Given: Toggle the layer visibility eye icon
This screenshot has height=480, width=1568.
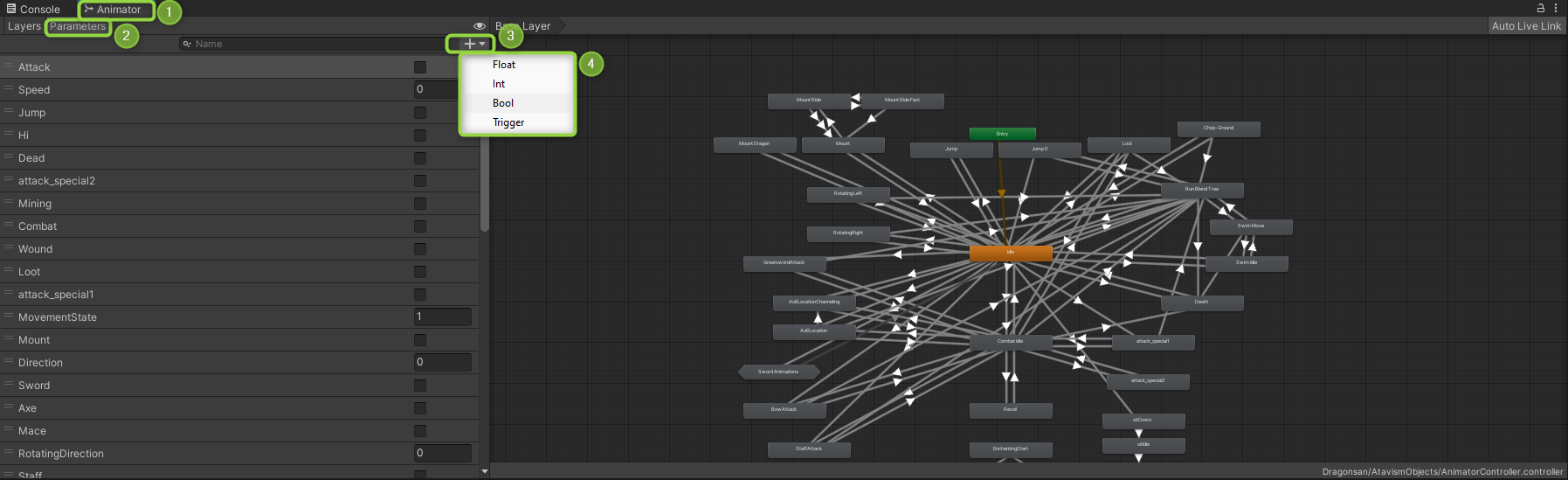Looking at the screenshot, I should (x=479, y=26).
